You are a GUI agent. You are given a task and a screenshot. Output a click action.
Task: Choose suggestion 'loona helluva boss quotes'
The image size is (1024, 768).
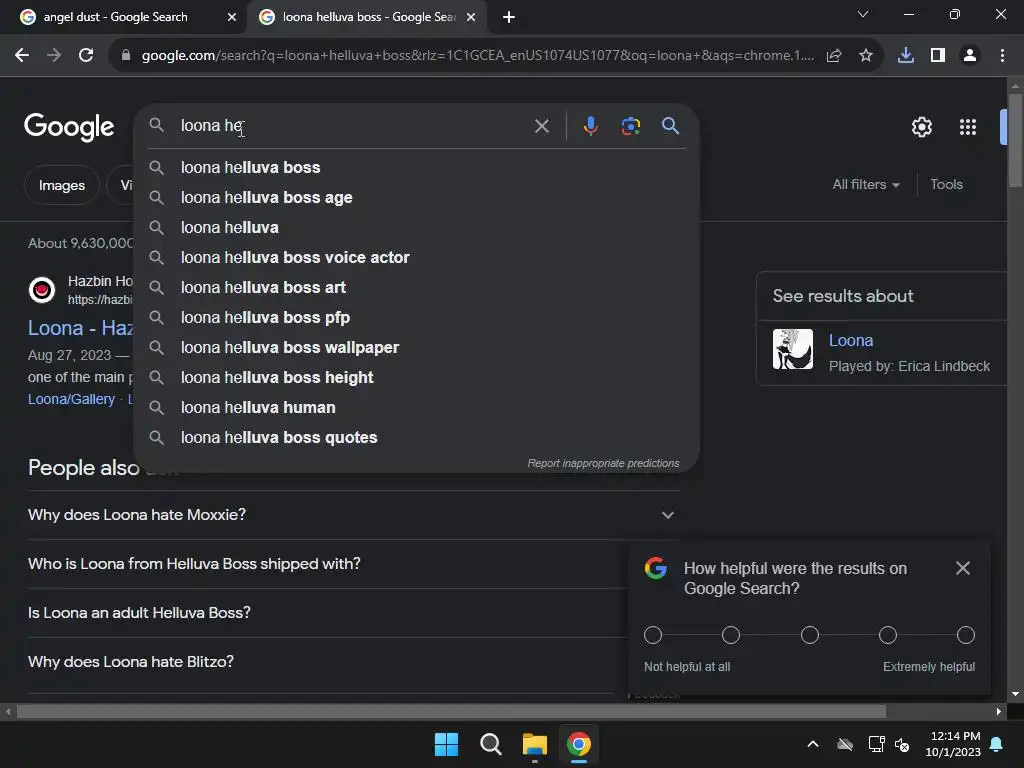[x=416, y=438]
